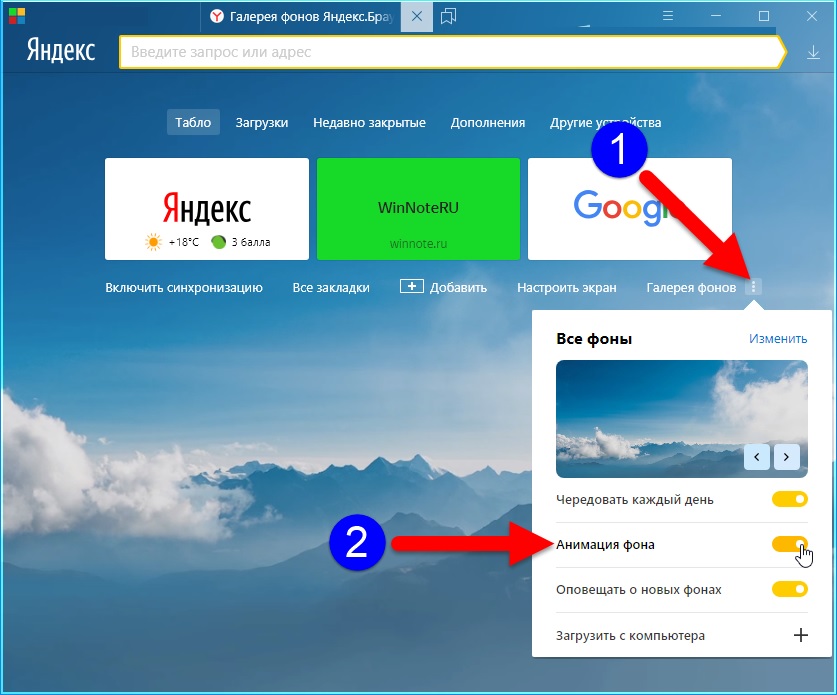The width and height of the screenshot is (837, 695).
Task: Open downloads arrow icon
Action: coord(813,52)
